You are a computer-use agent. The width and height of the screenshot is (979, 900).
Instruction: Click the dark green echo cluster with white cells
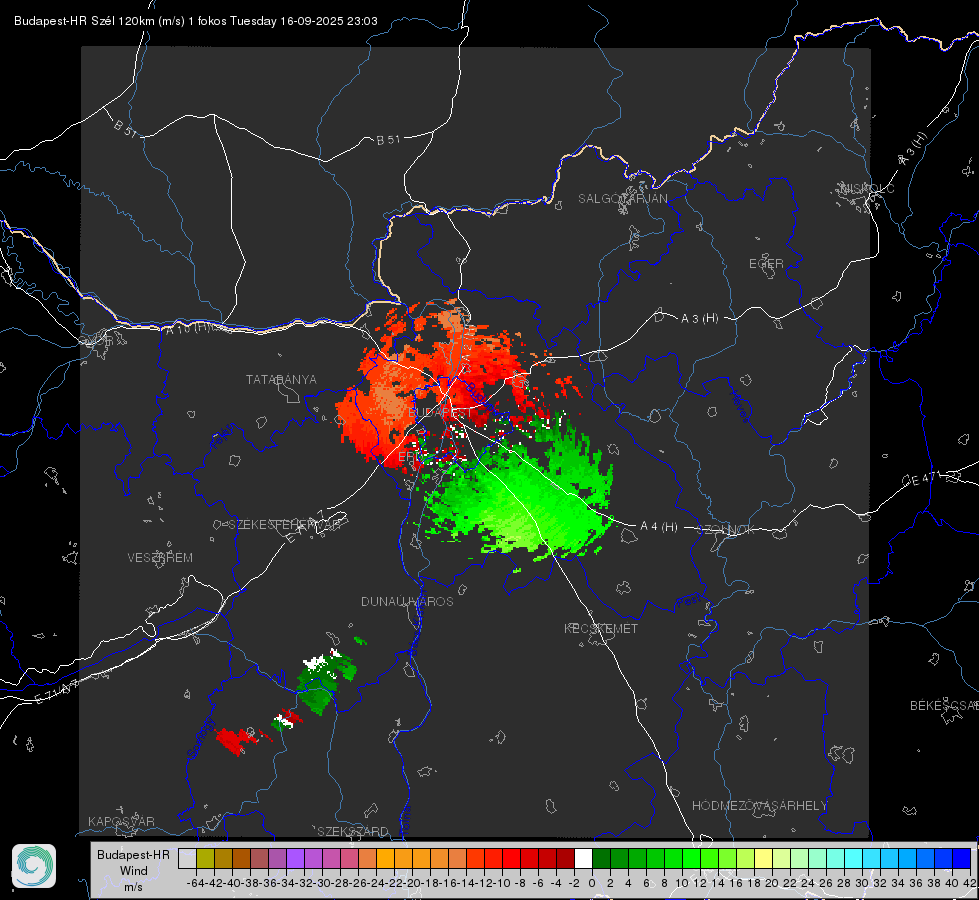tap(327, 681)
